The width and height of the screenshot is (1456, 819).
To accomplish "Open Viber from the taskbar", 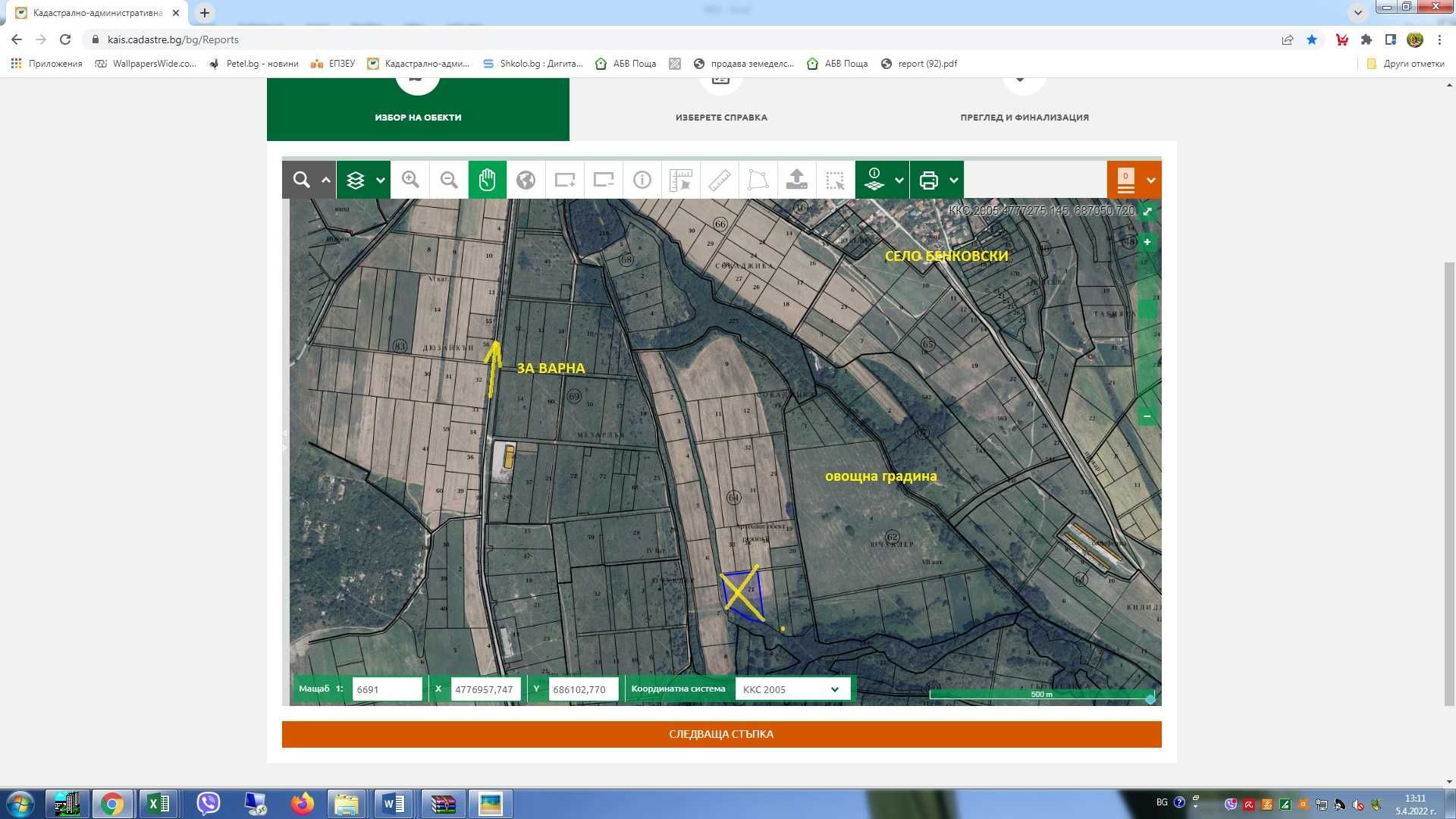I will (208, 804).
